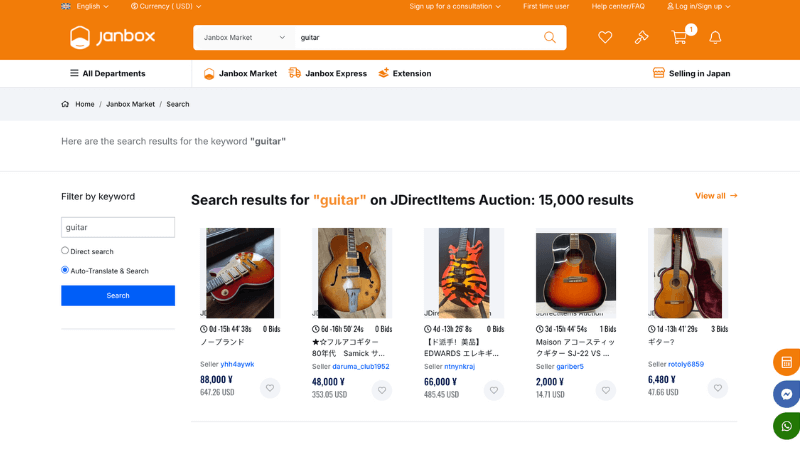The height and width of the screenshot is (450, 800).
Task: Go to the Janbox Express tab
Action: [x=328, y=73]
